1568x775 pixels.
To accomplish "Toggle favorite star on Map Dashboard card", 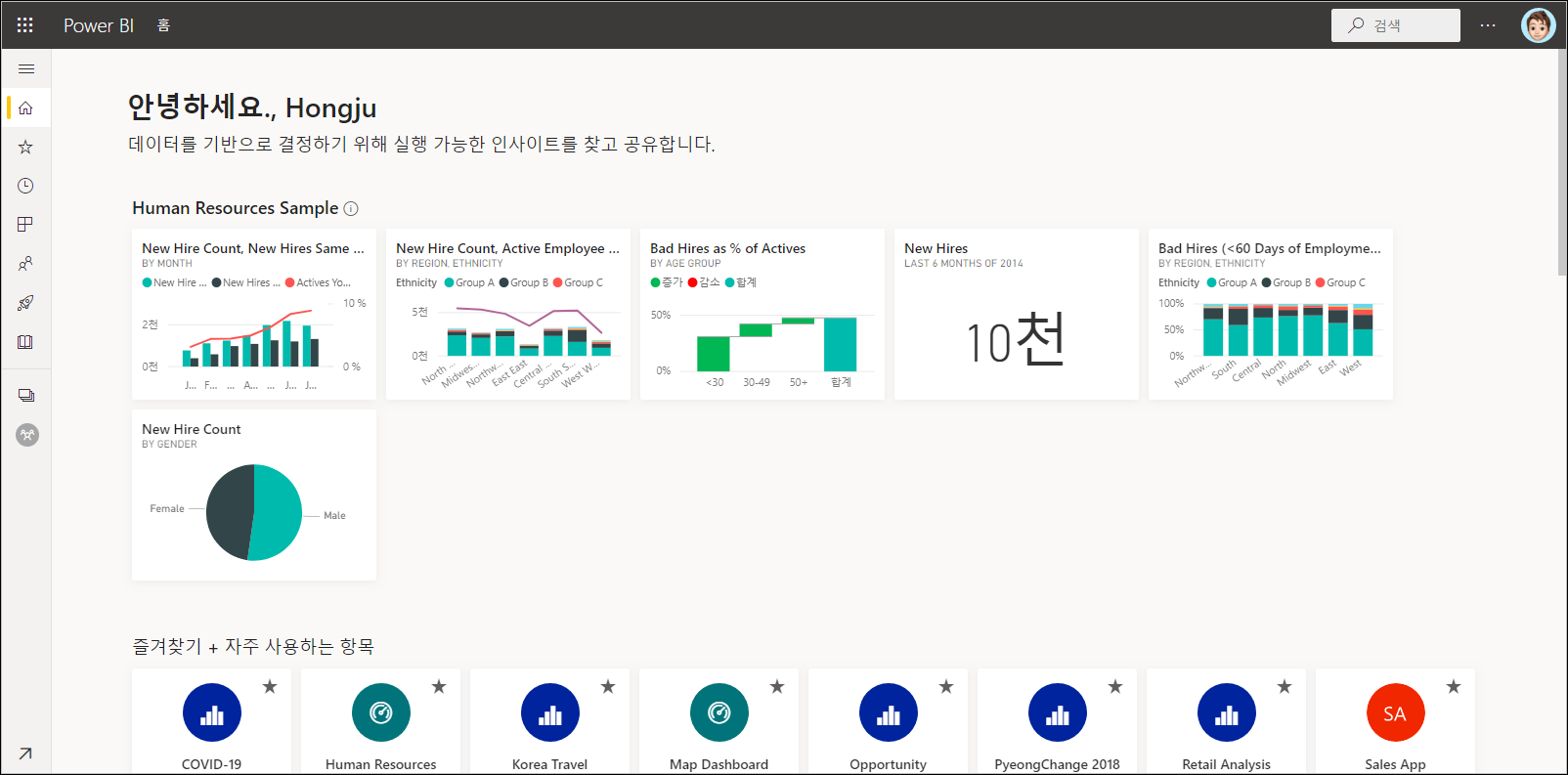I will [777, 687].
